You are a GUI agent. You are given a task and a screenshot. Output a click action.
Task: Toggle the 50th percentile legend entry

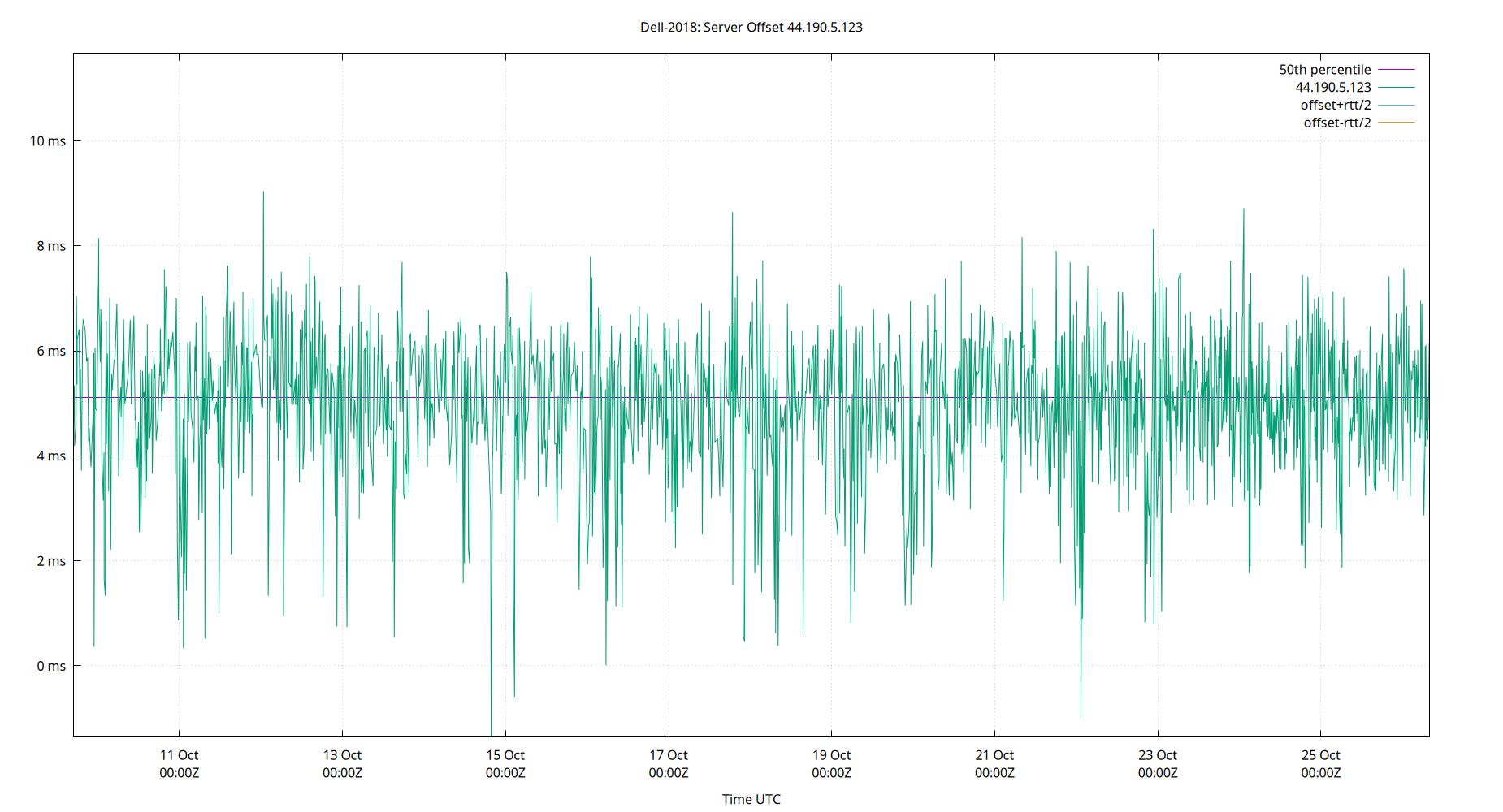tap(1326, 69)
